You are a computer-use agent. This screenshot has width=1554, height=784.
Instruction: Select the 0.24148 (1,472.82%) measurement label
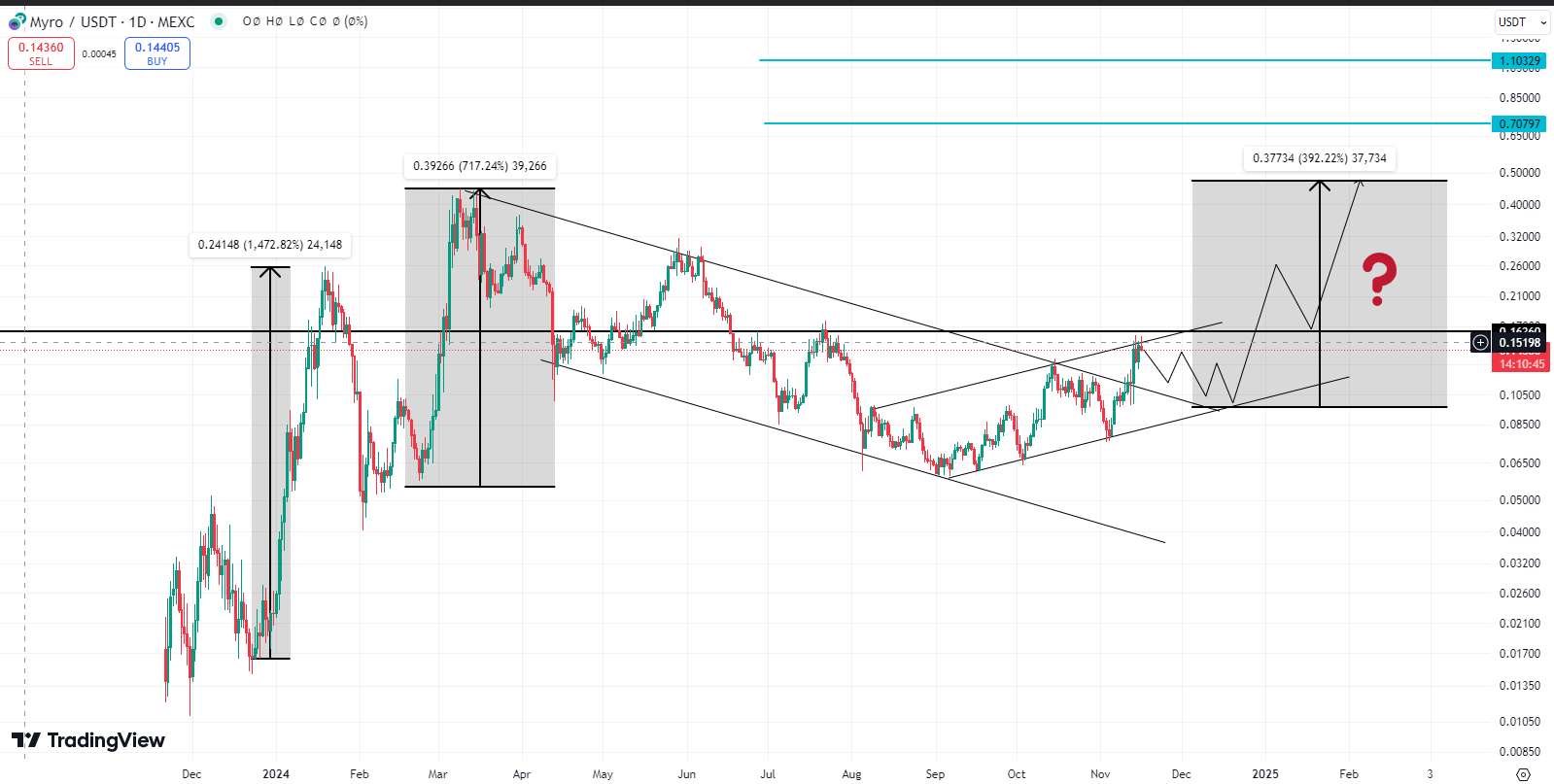pyautogui.click(x=270, y=245)
